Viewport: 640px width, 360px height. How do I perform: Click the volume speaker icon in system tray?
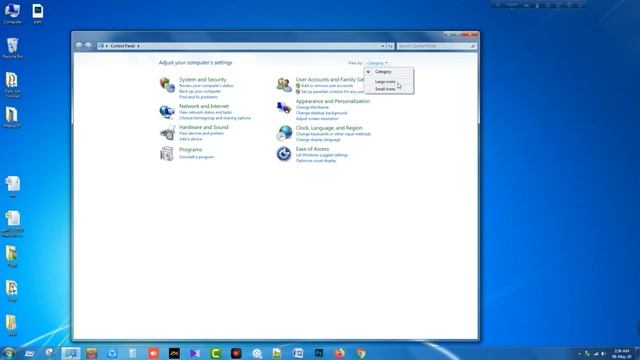(x=603, y=354)
